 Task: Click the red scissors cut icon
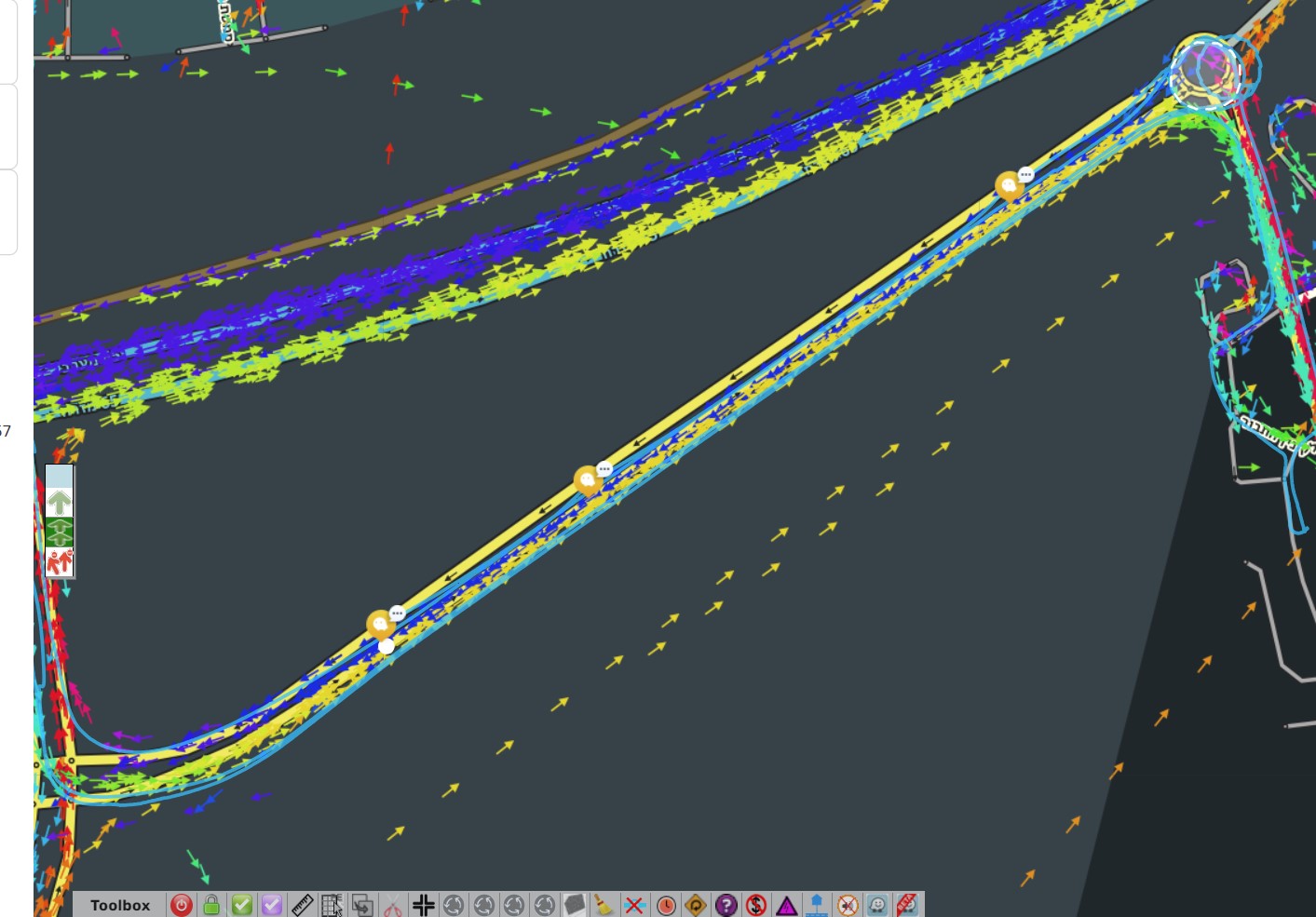point(393,905)
